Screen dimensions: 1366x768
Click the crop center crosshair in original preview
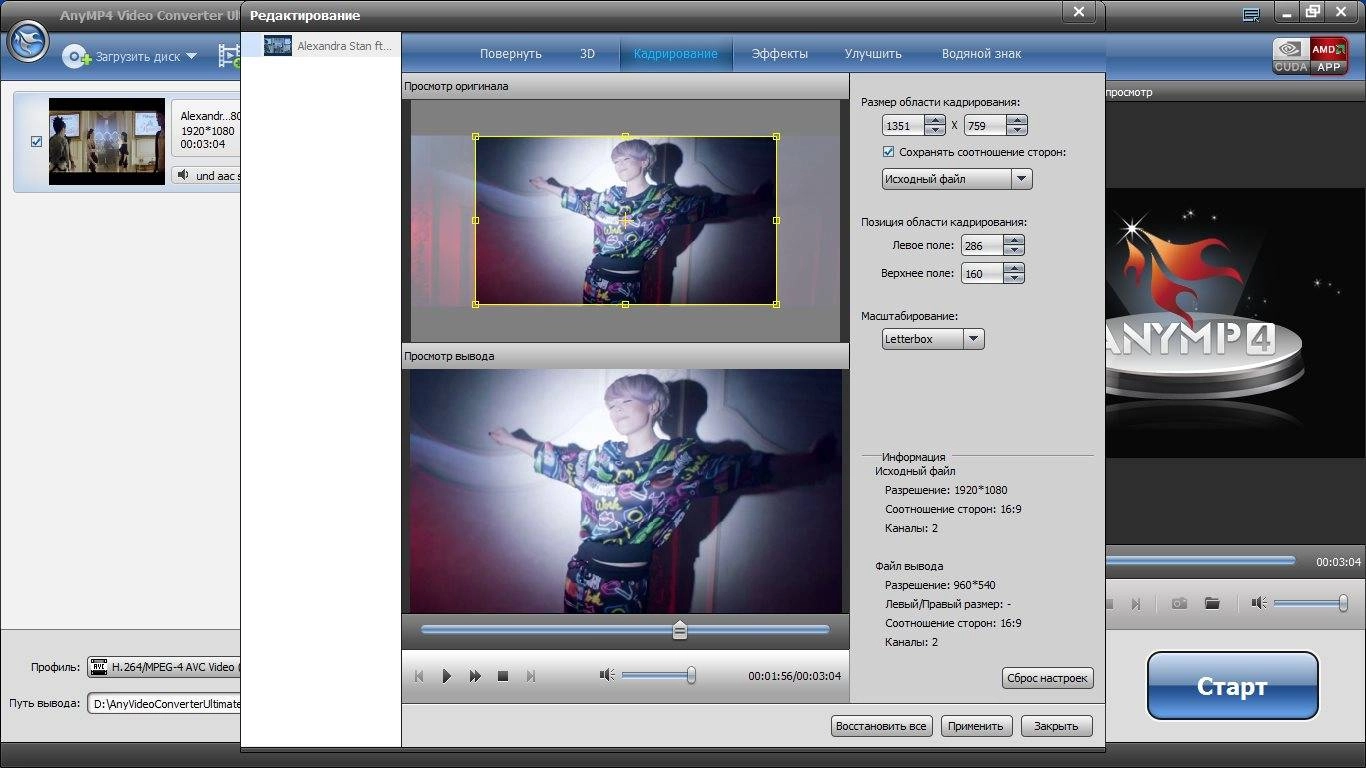pos(626,220)
